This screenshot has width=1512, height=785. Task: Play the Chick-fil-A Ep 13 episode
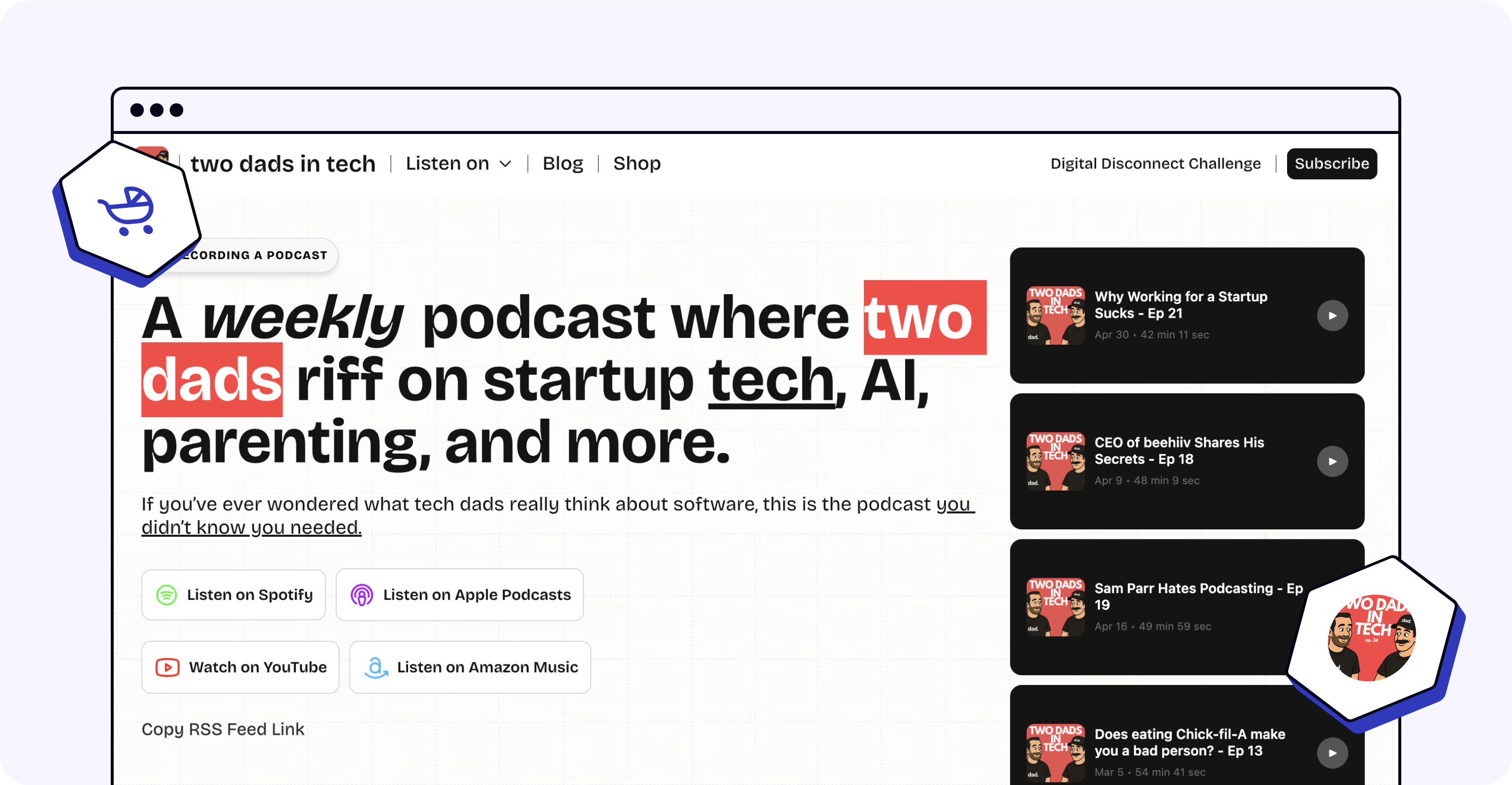click(1332, 752)
